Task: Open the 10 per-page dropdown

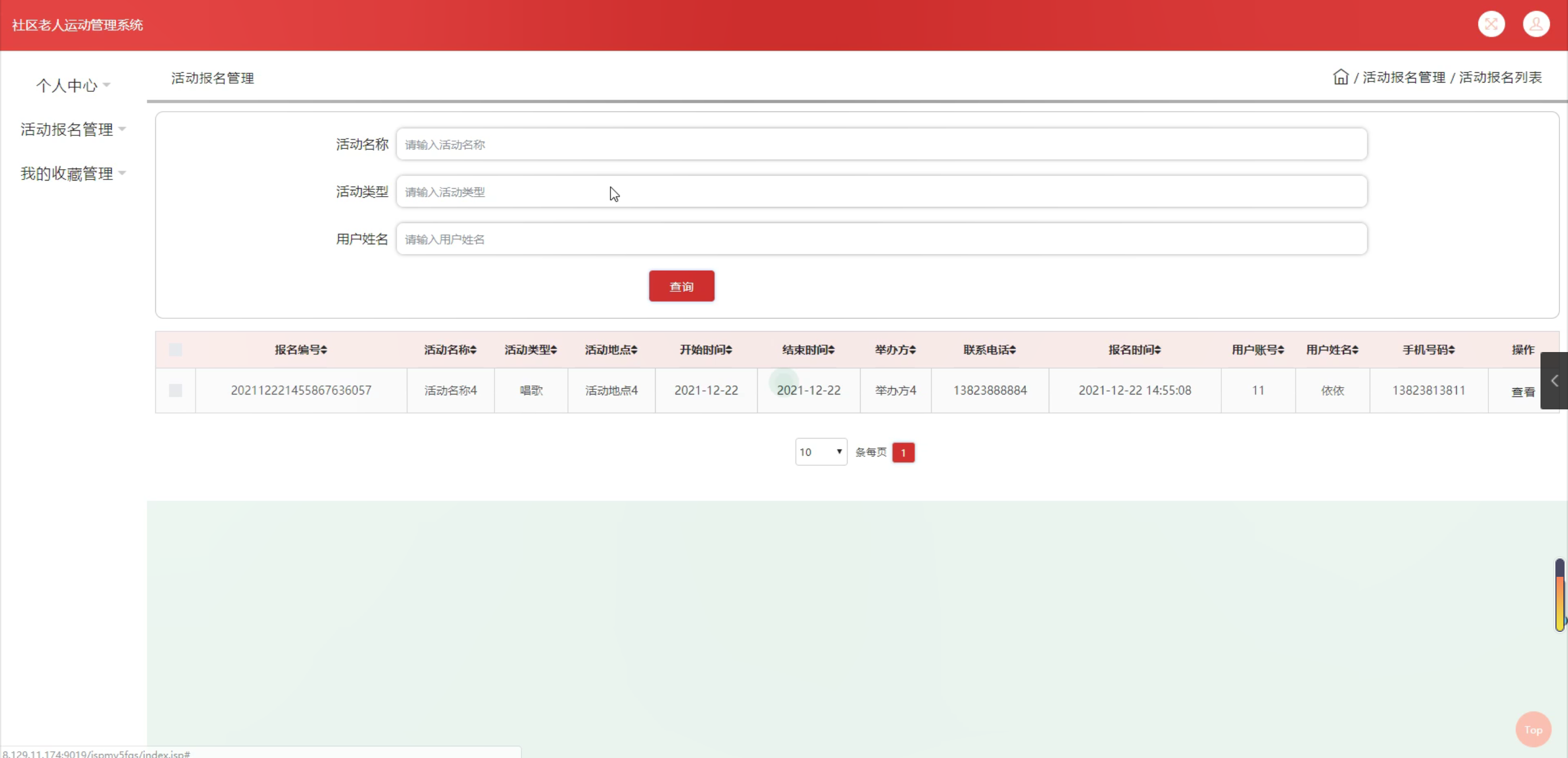Action: [821, 452]
